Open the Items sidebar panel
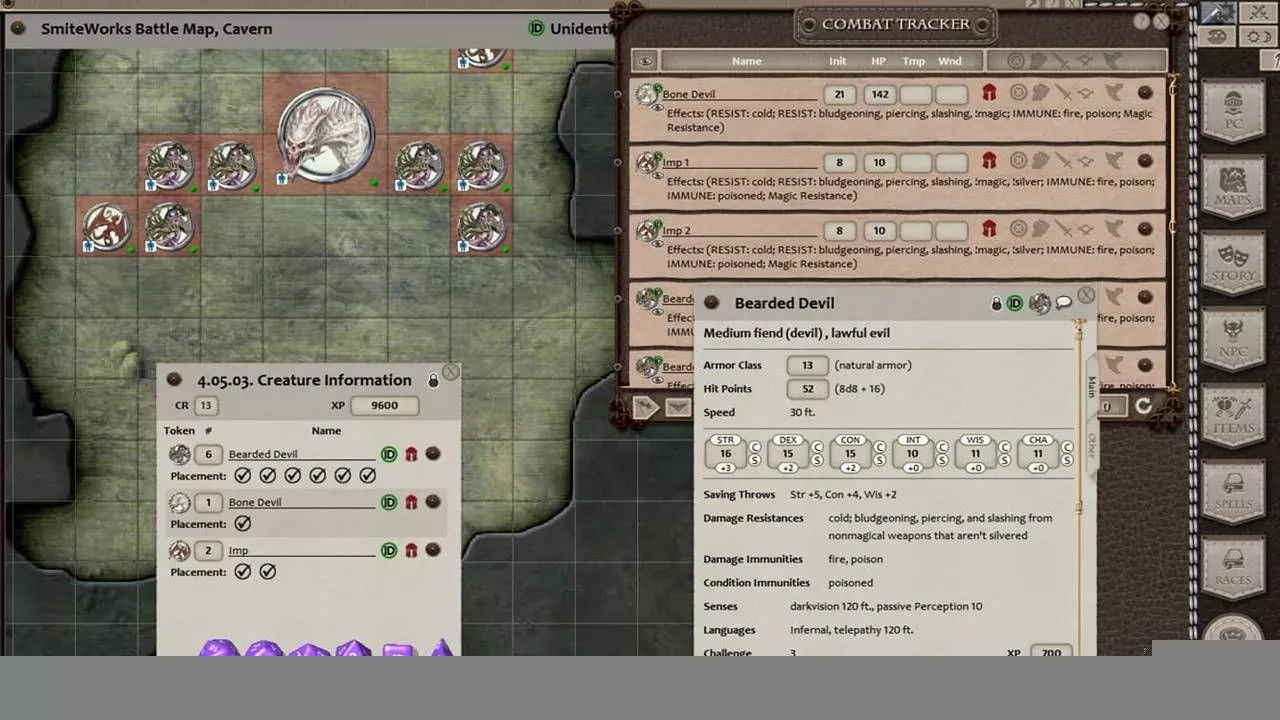Image resolution: width=1280 pixels, height=720 pixels. [x=1233, y=414]
